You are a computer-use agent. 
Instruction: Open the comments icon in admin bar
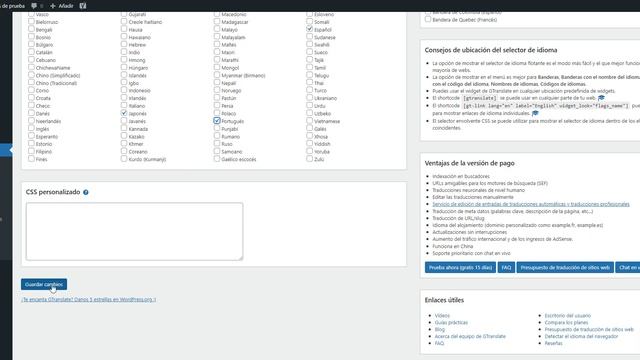[x=34, y=6]
